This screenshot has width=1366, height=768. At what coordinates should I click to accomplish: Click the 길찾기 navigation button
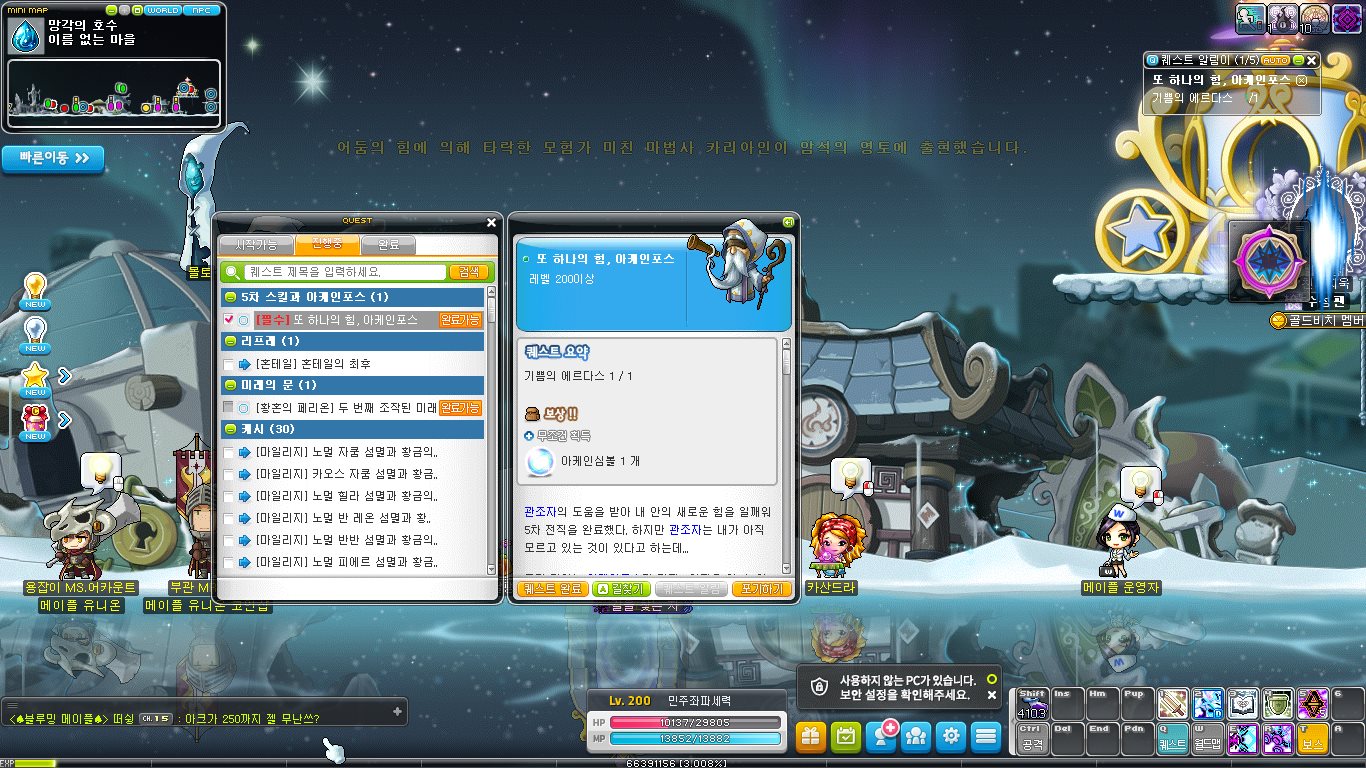(620, 589)
